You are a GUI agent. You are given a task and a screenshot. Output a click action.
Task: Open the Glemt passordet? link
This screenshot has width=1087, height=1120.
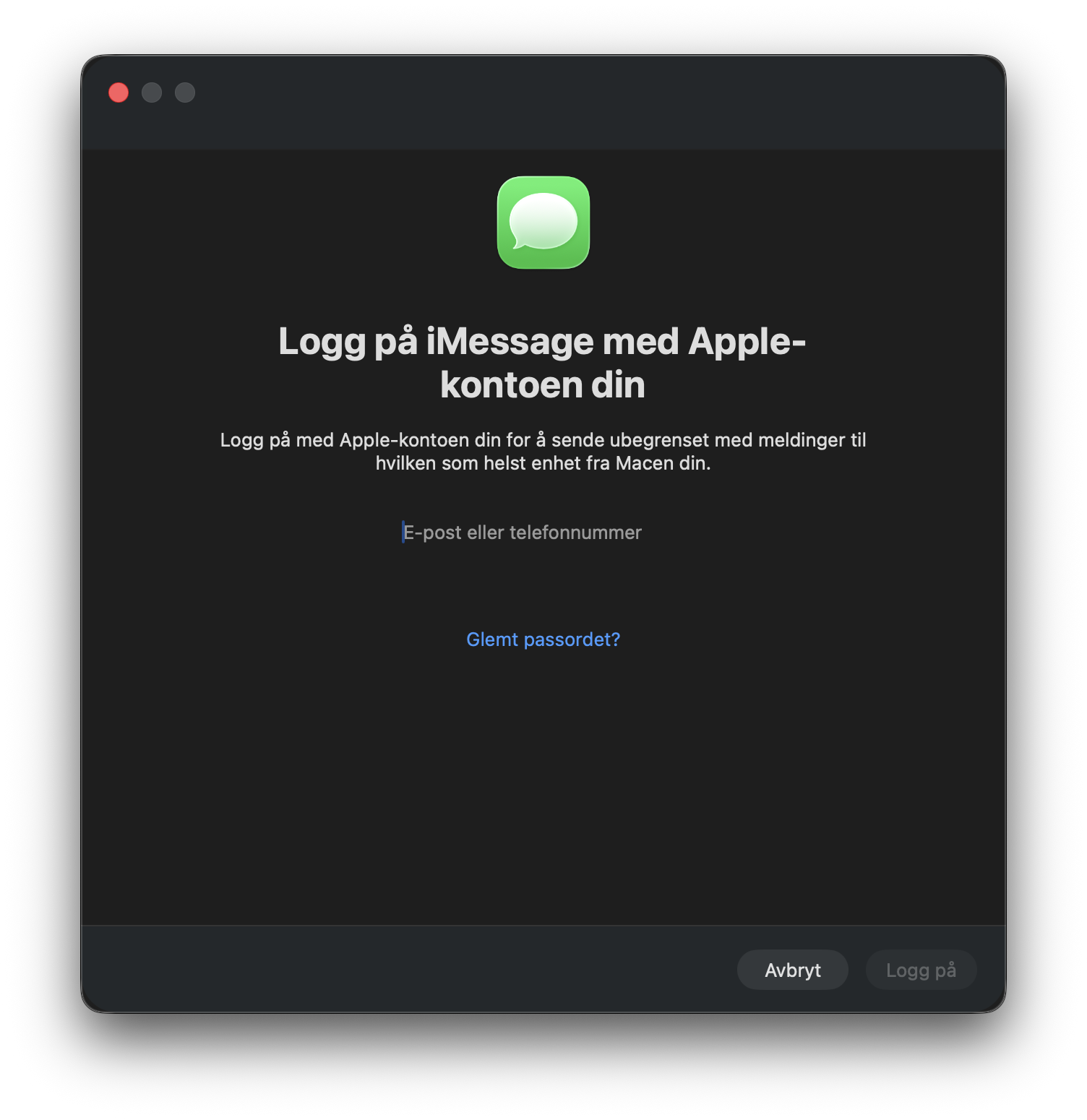click(543, 639)
